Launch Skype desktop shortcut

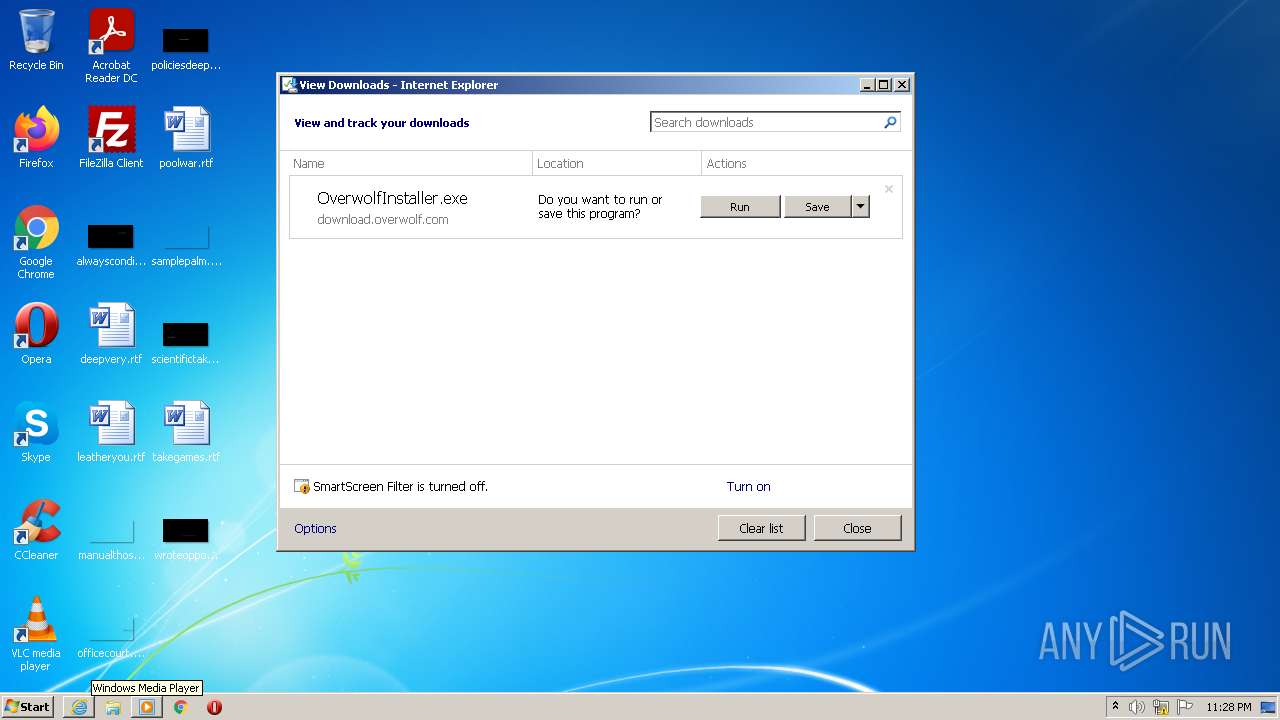tap(36, 432)
